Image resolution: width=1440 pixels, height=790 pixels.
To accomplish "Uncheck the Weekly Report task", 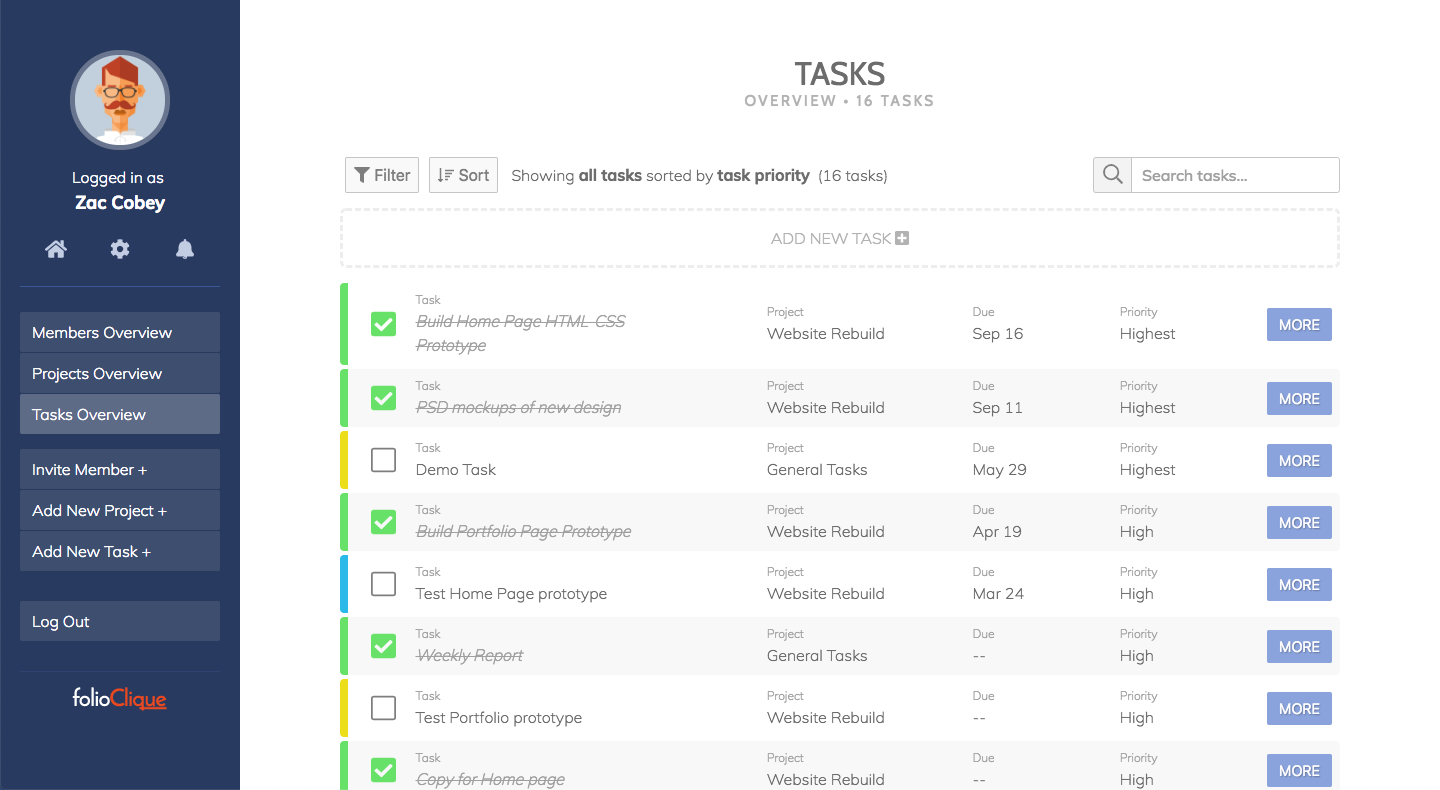I will 383,646.
